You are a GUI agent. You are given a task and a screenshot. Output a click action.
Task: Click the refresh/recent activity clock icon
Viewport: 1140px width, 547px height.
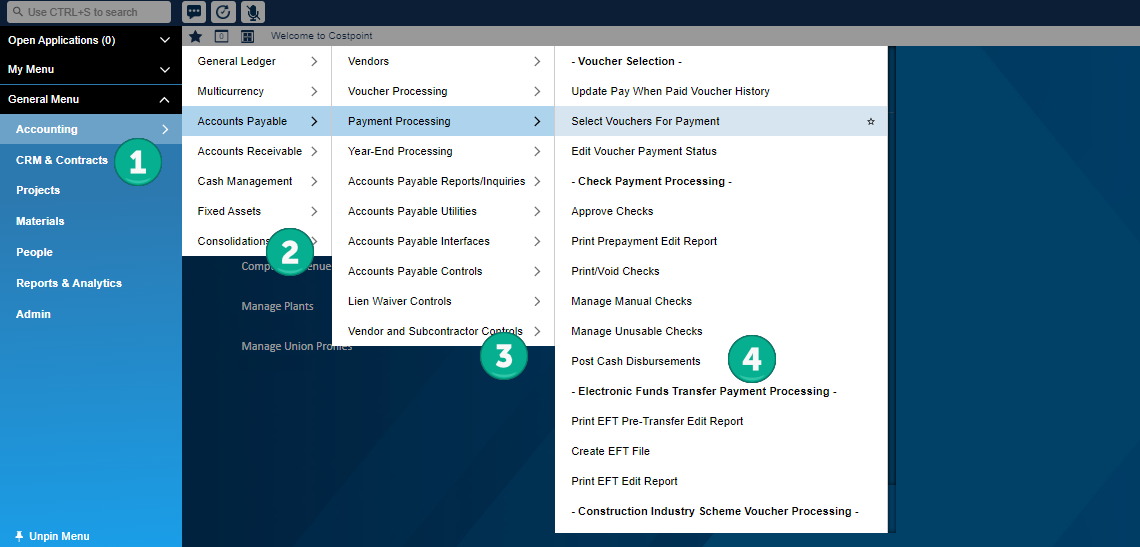pyautogui.click(x=224, y=12)
